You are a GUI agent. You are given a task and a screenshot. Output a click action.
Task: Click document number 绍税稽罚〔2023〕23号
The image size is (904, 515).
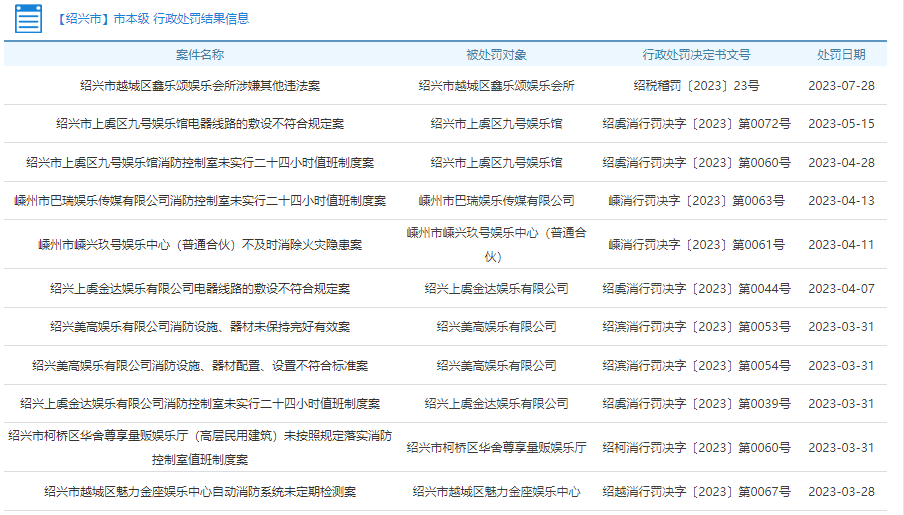tap(696, 86)
